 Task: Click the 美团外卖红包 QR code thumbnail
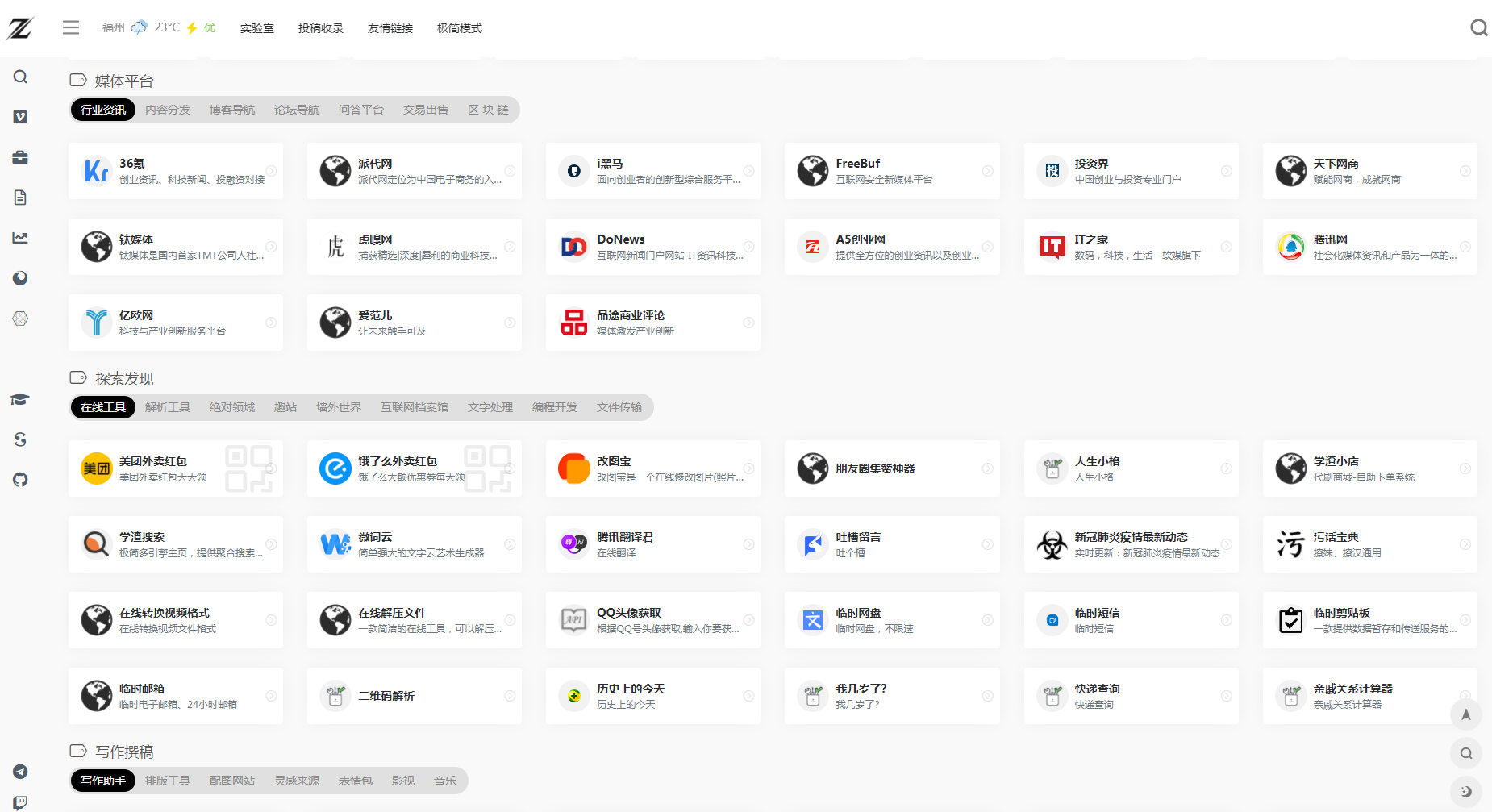coord(248,468)
